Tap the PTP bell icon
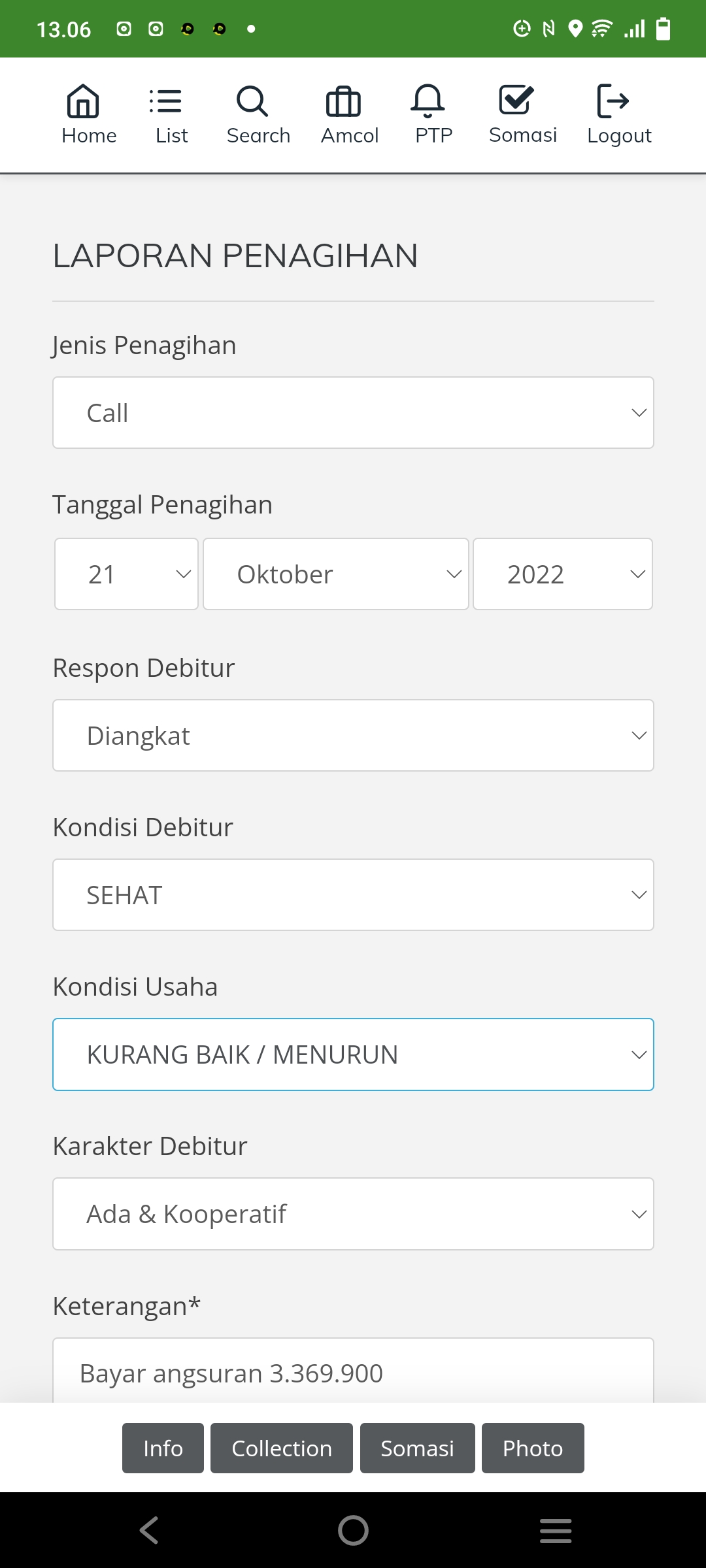This screenshot has height=1568, width=706. (428, 102)
